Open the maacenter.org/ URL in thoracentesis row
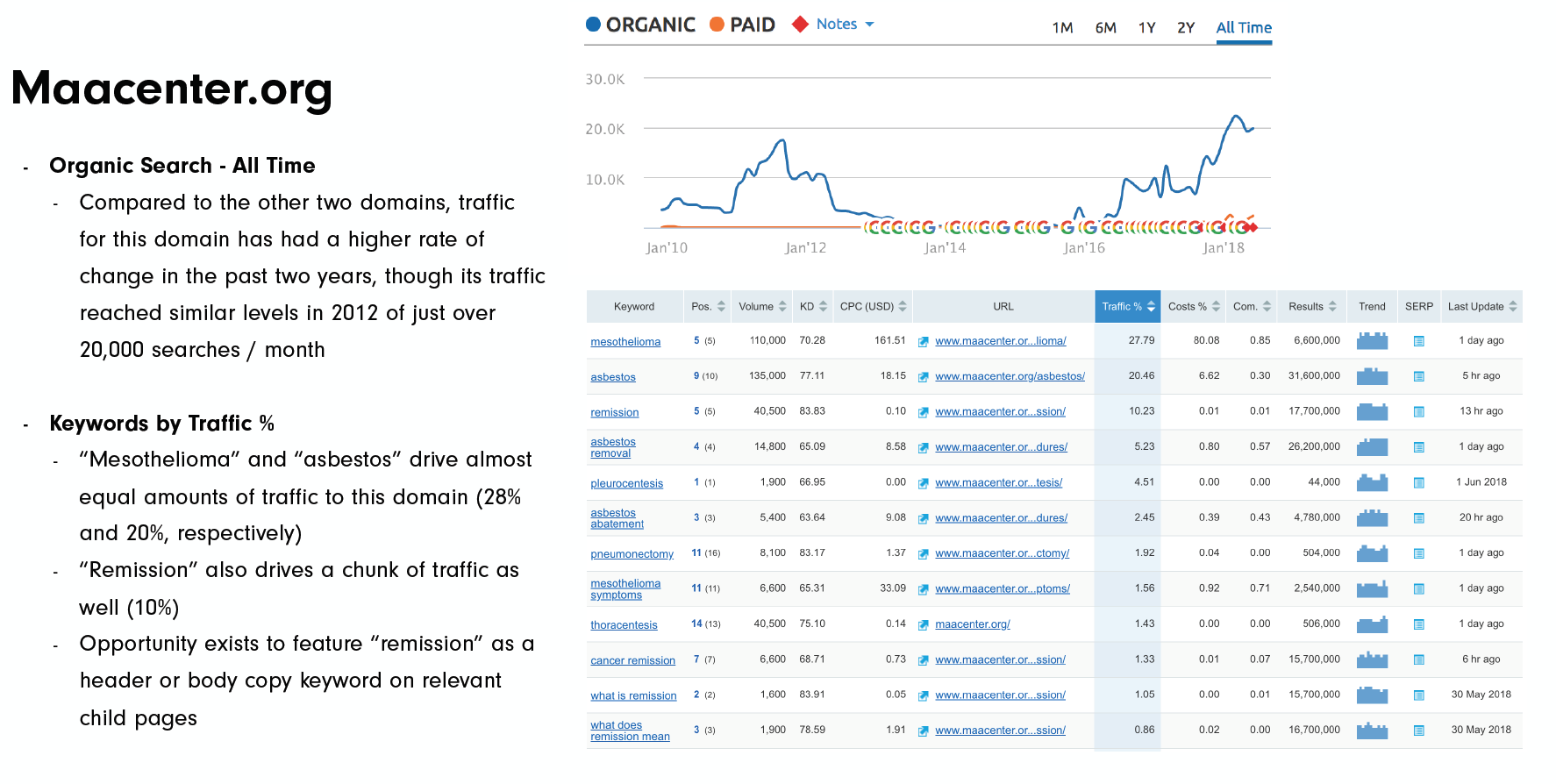Screen dimensions: 1556x784 click(973, 625)
